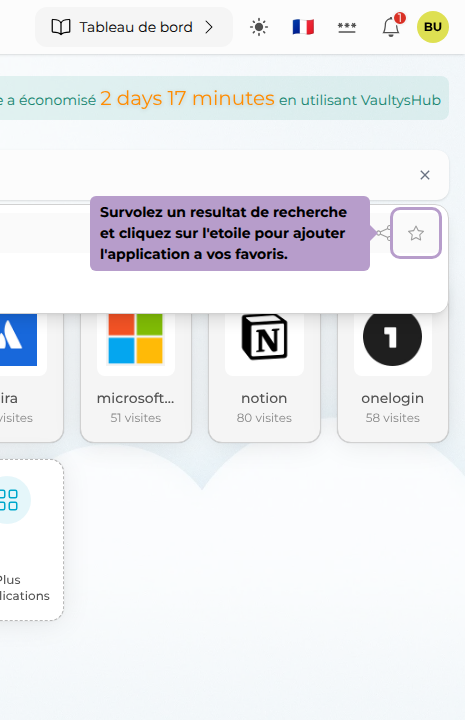Open the Notion application card

[x=264, y=377]
